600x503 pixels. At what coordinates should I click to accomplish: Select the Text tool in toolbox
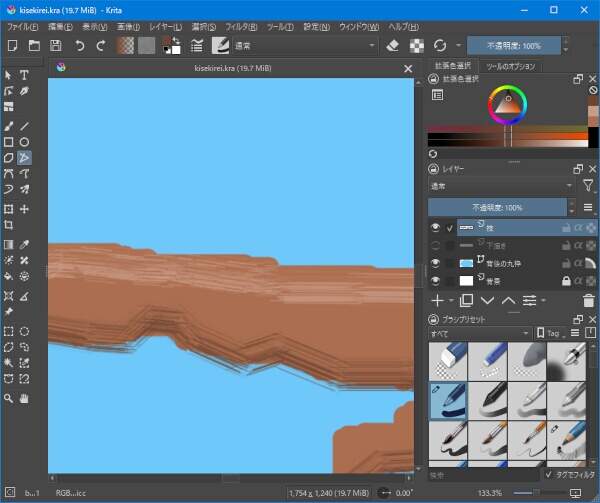pyautogui.click(x=25, y=75)
